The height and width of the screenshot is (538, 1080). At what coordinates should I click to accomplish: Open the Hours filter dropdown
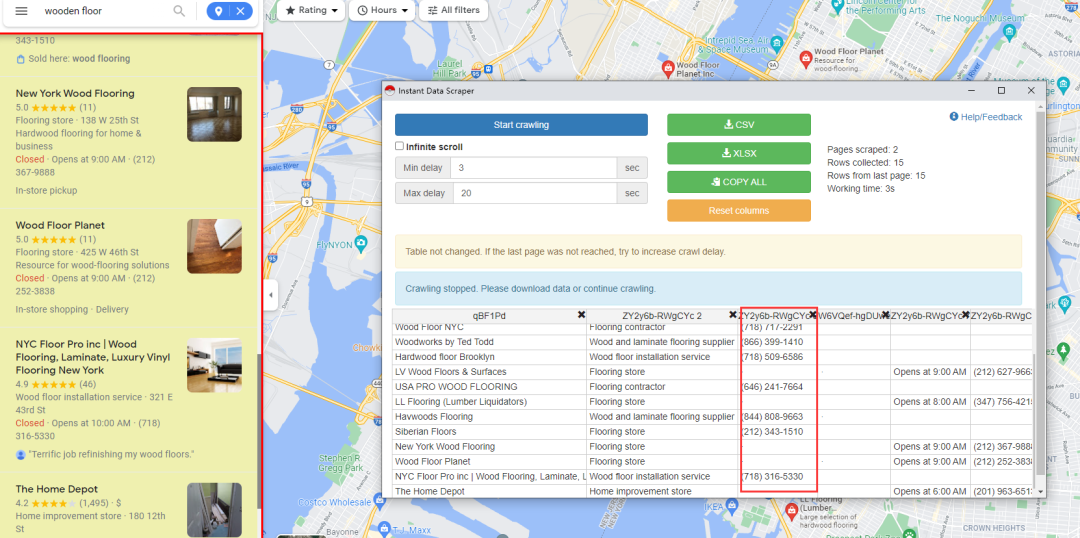[383, 10]
